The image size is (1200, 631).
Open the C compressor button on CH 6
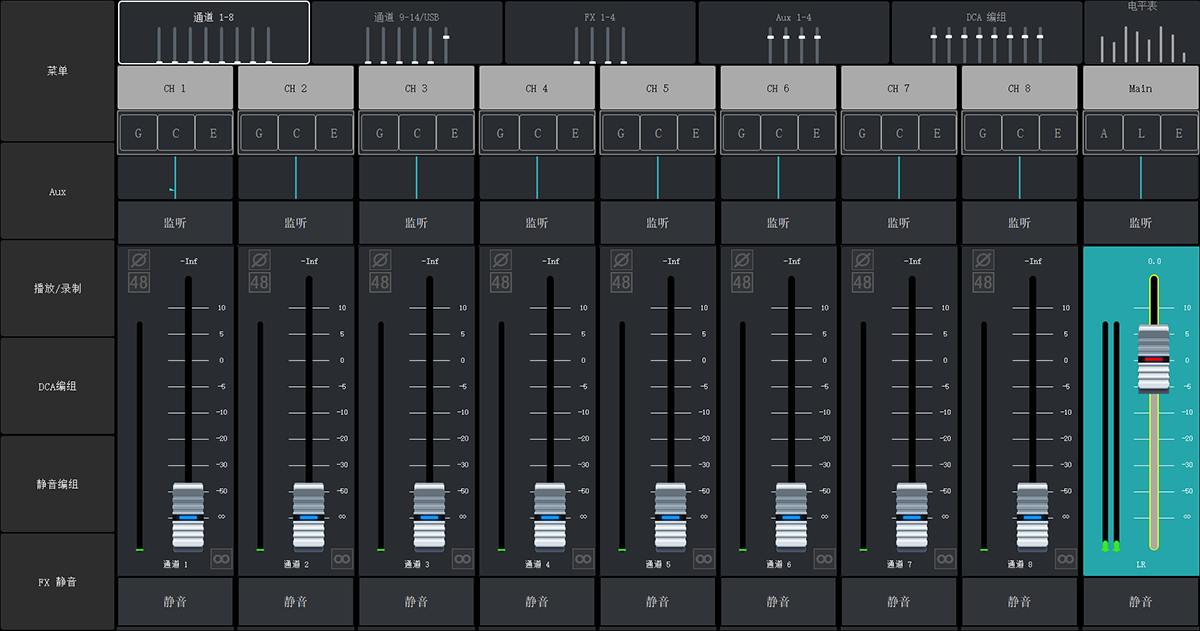(x=779, y=133)
